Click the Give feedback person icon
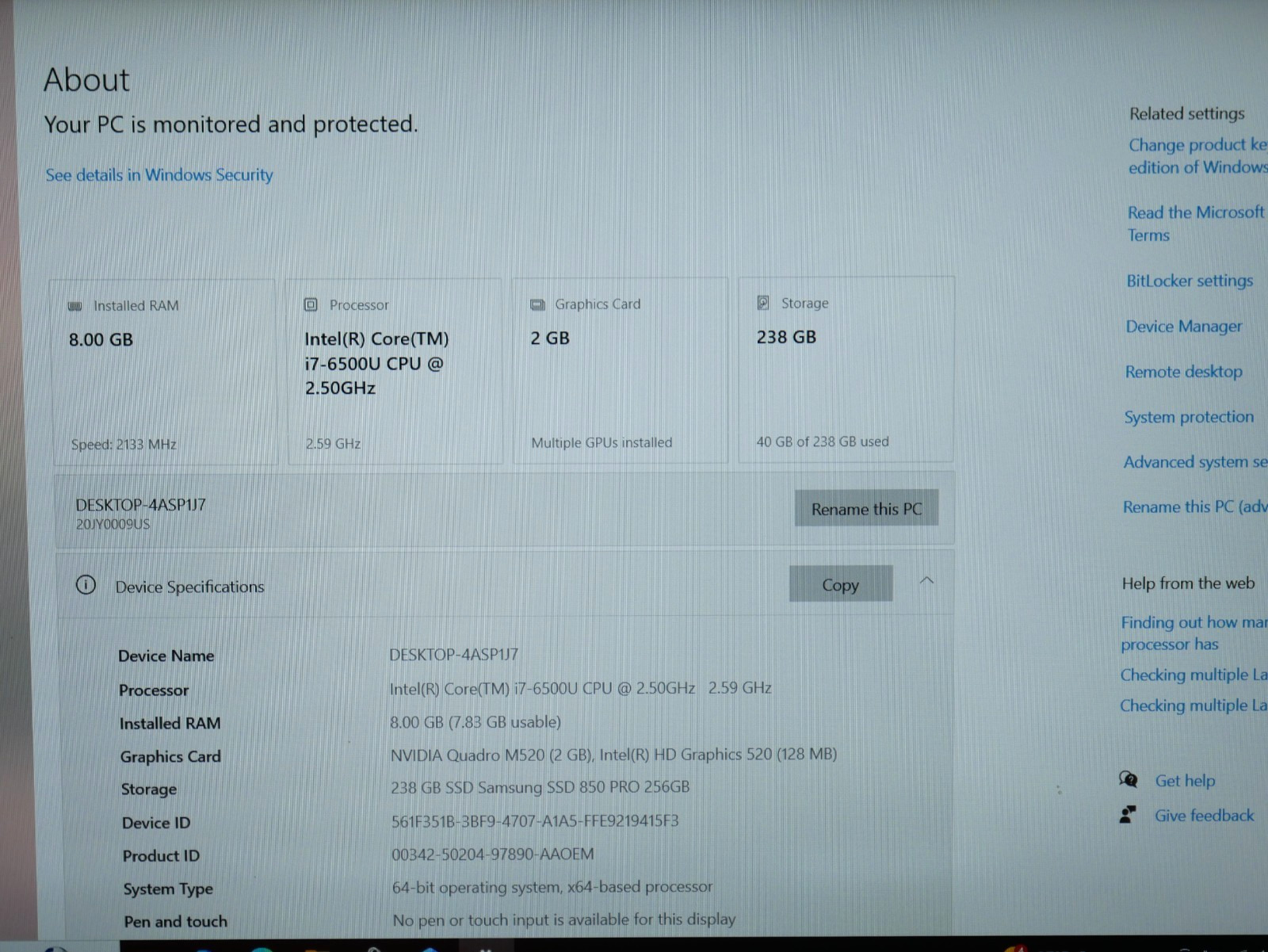Viewport: 1268px width, 952px height. tap(1127, 815)
